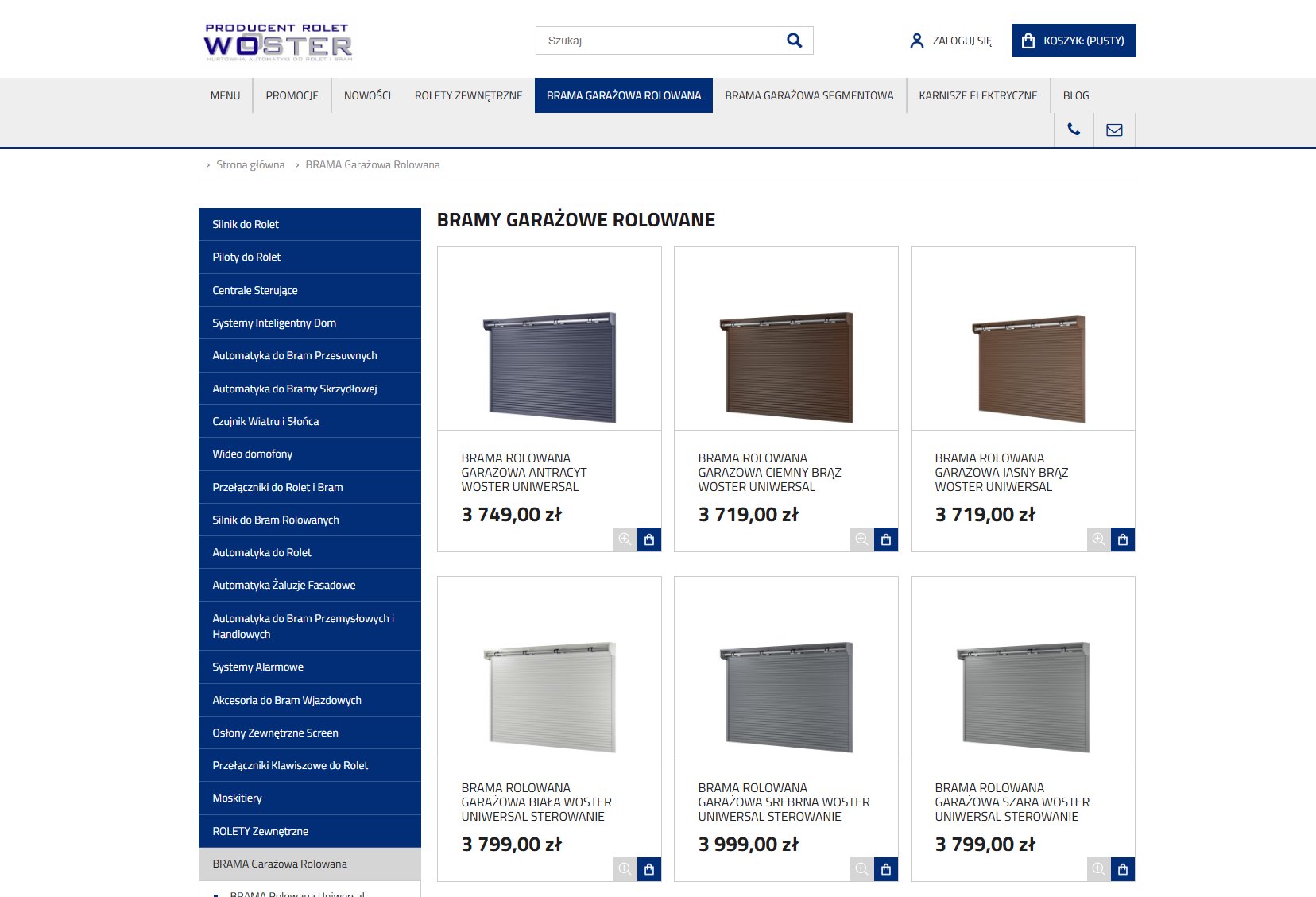Screen dimensions: 1316x897
Task: Click the ZALOGUJ SIĘ login link
Action: [x=951, y=41]
